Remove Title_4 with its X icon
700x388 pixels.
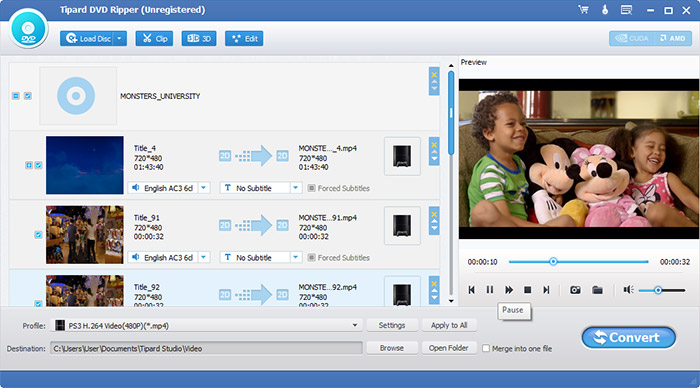point(434,145)
